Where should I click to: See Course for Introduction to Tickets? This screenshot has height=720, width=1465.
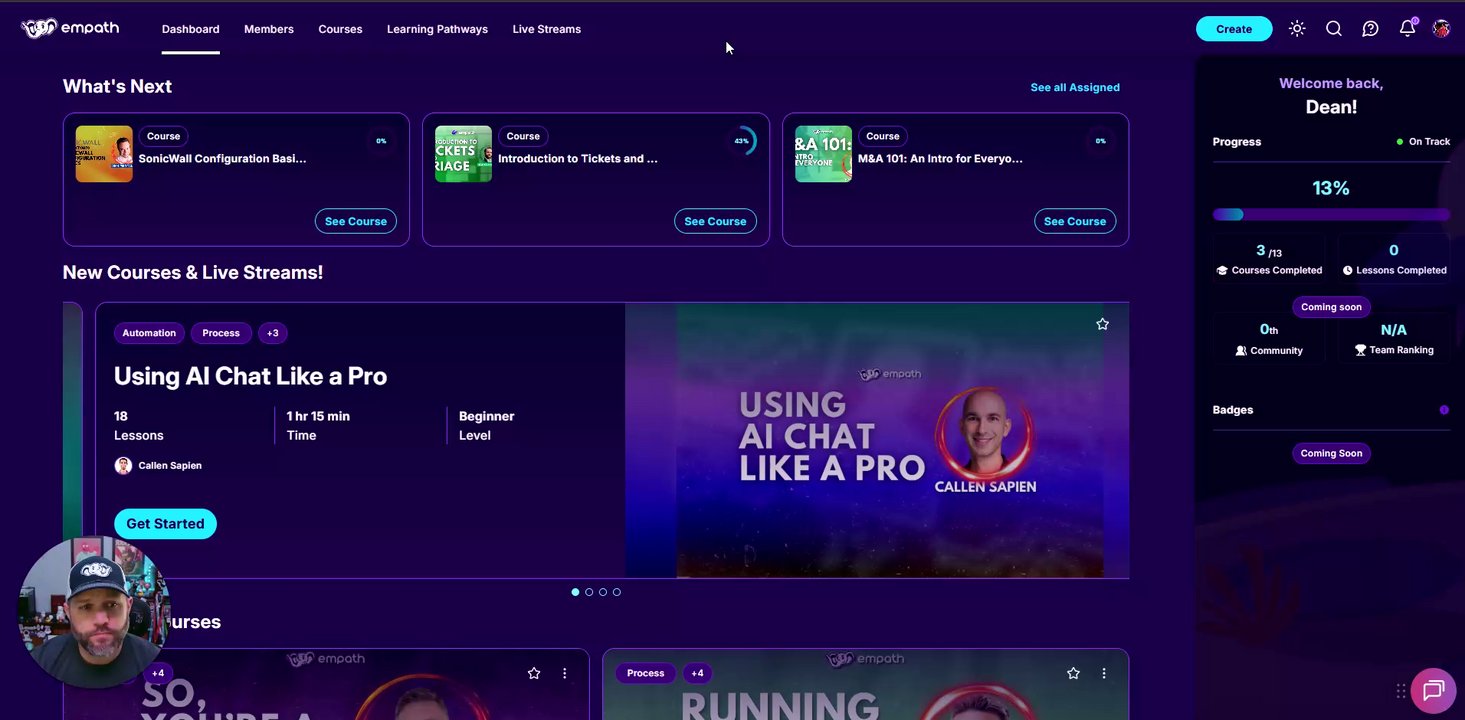[715, 221]
